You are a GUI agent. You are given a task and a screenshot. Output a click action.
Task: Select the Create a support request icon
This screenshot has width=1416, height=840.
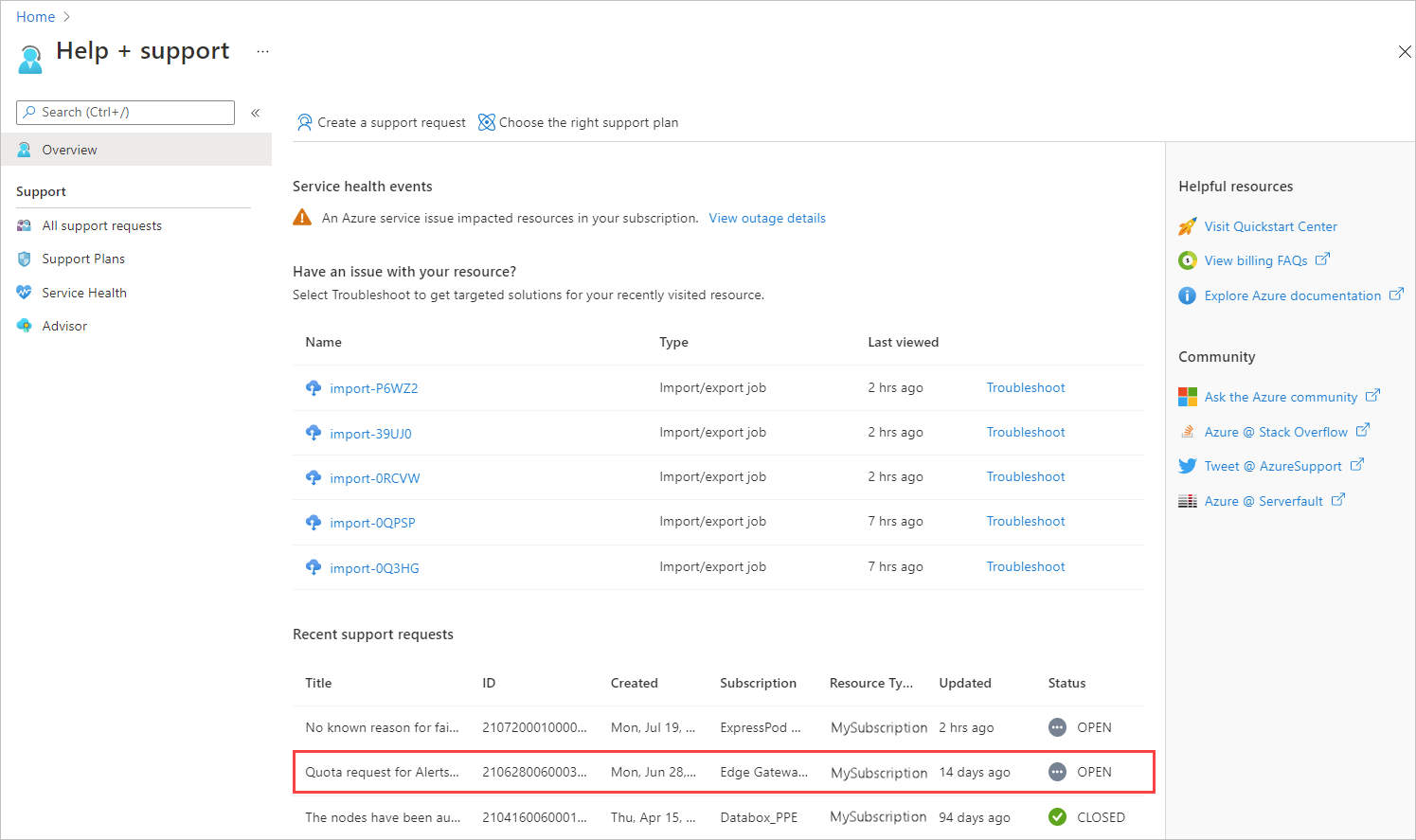[x=305, y=122]
